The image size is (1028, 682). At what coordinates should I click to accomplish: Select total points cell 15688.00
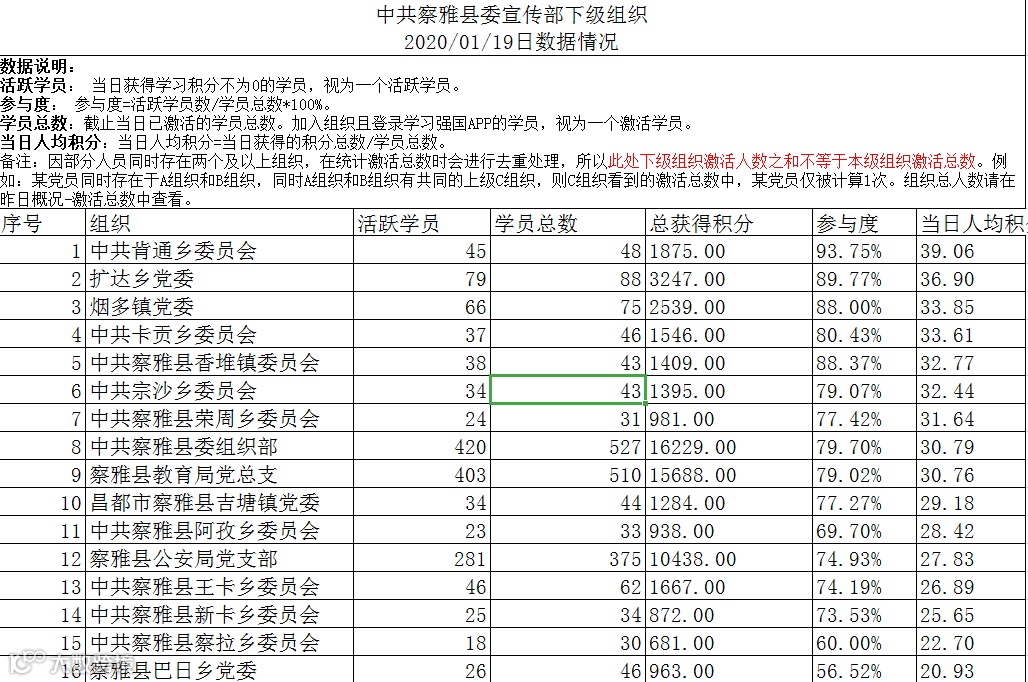click(729, 475)
